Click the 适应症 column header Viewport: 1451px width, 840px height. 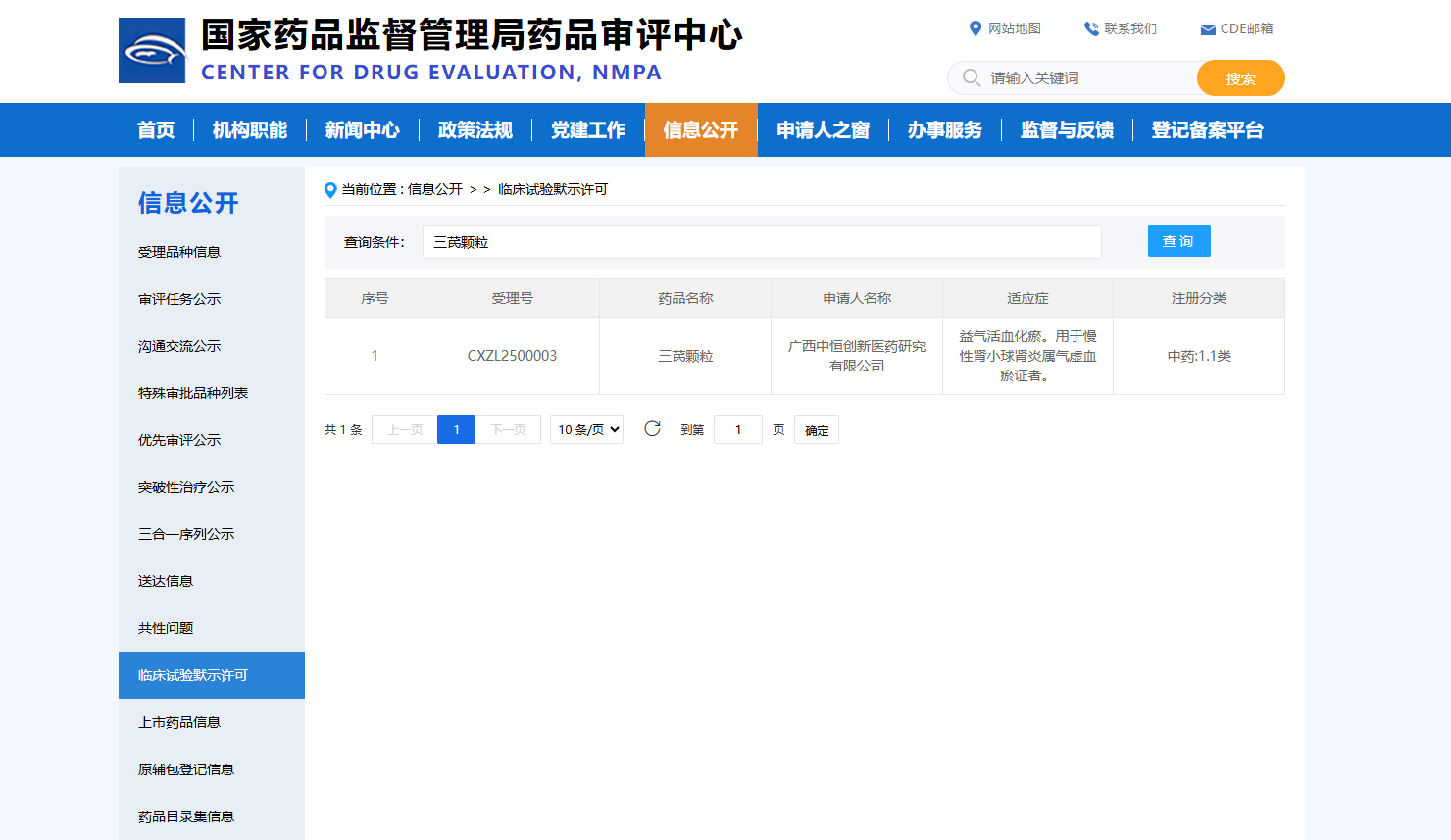[x=1027, y=298]
